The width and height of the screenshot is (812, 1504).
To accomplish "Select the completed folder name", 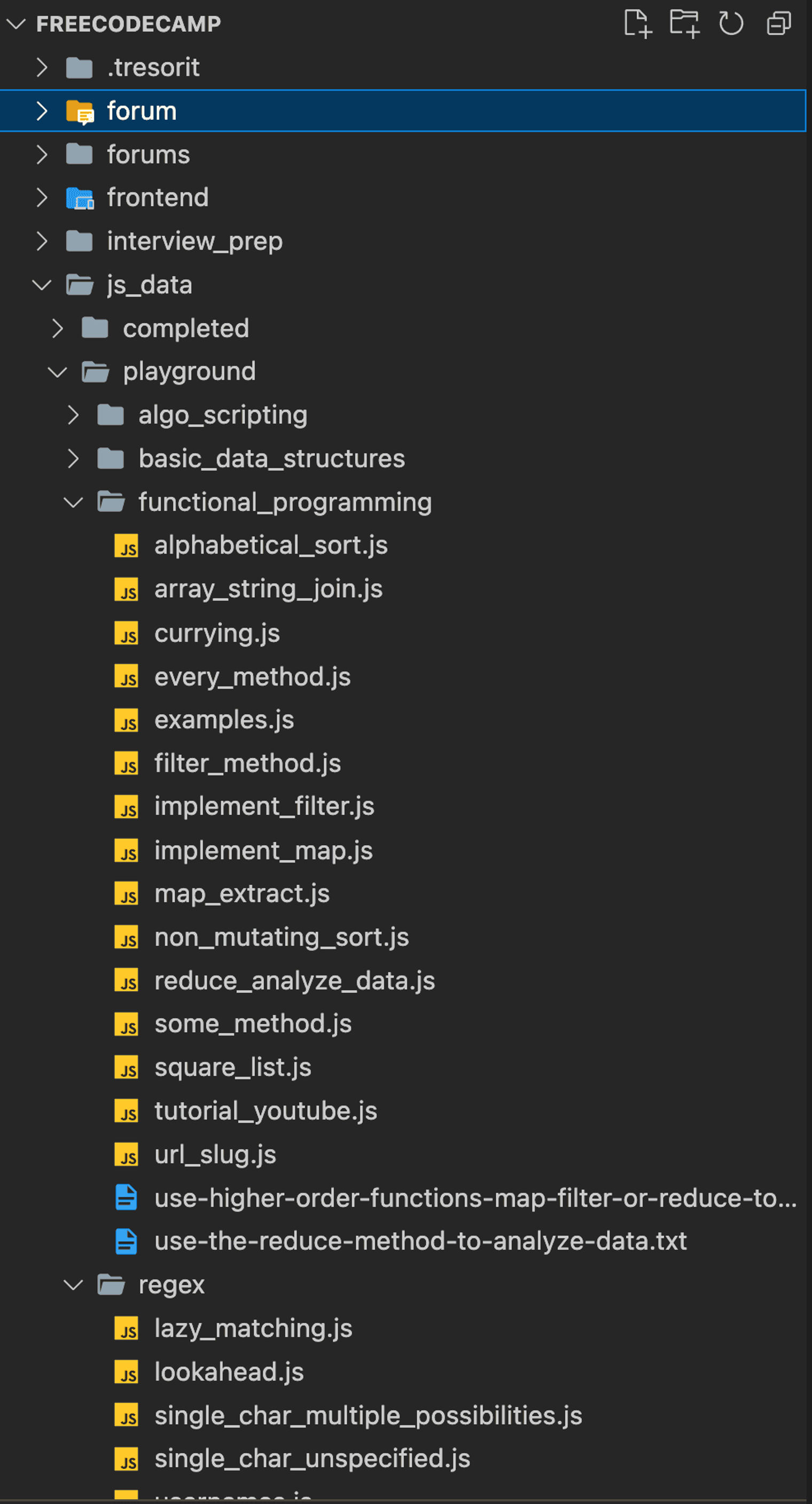I will click(185, 329).
